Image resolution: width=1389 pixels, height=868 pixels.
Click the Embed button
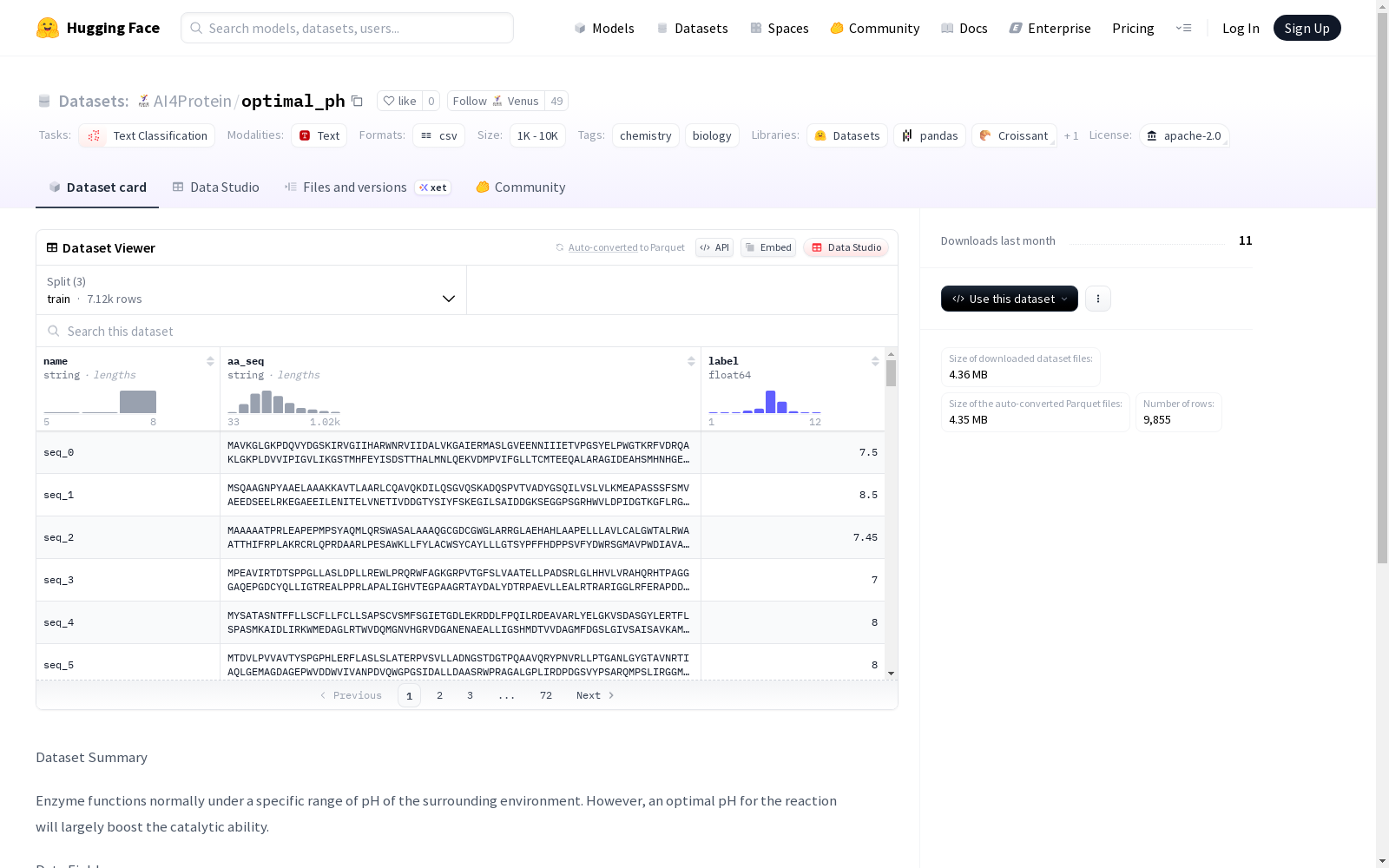tap(768, 247)
